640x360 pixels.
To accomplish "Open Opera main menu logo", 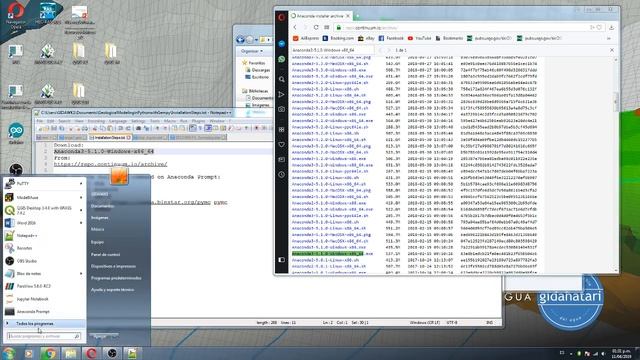I will [x=281, y=17].
